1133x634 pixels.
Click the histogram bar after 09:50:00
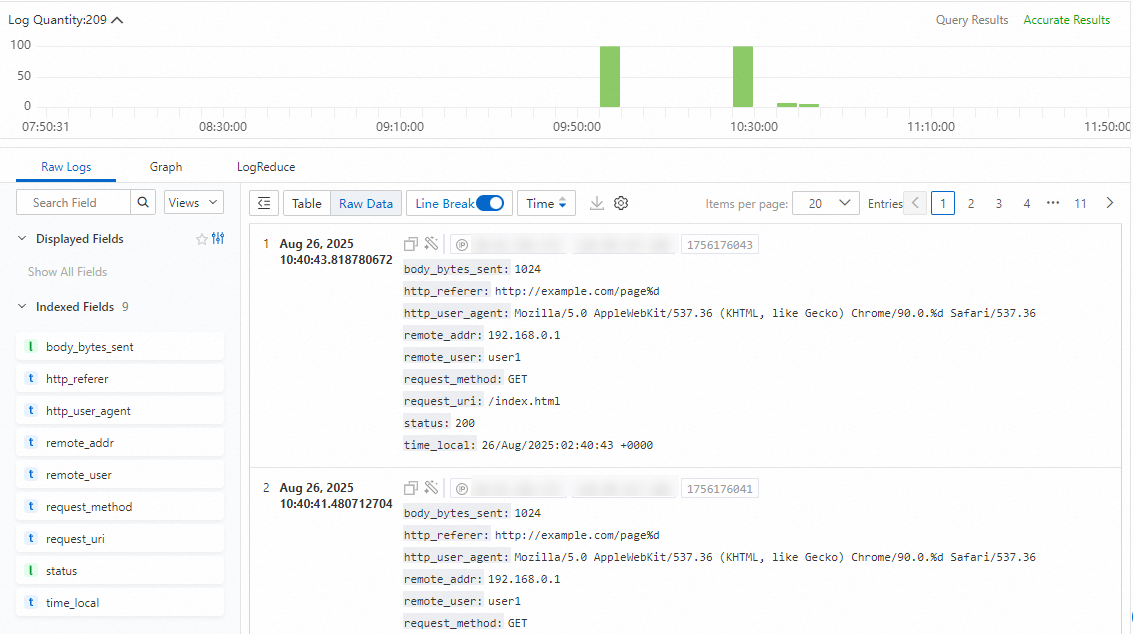coord(610,77)
